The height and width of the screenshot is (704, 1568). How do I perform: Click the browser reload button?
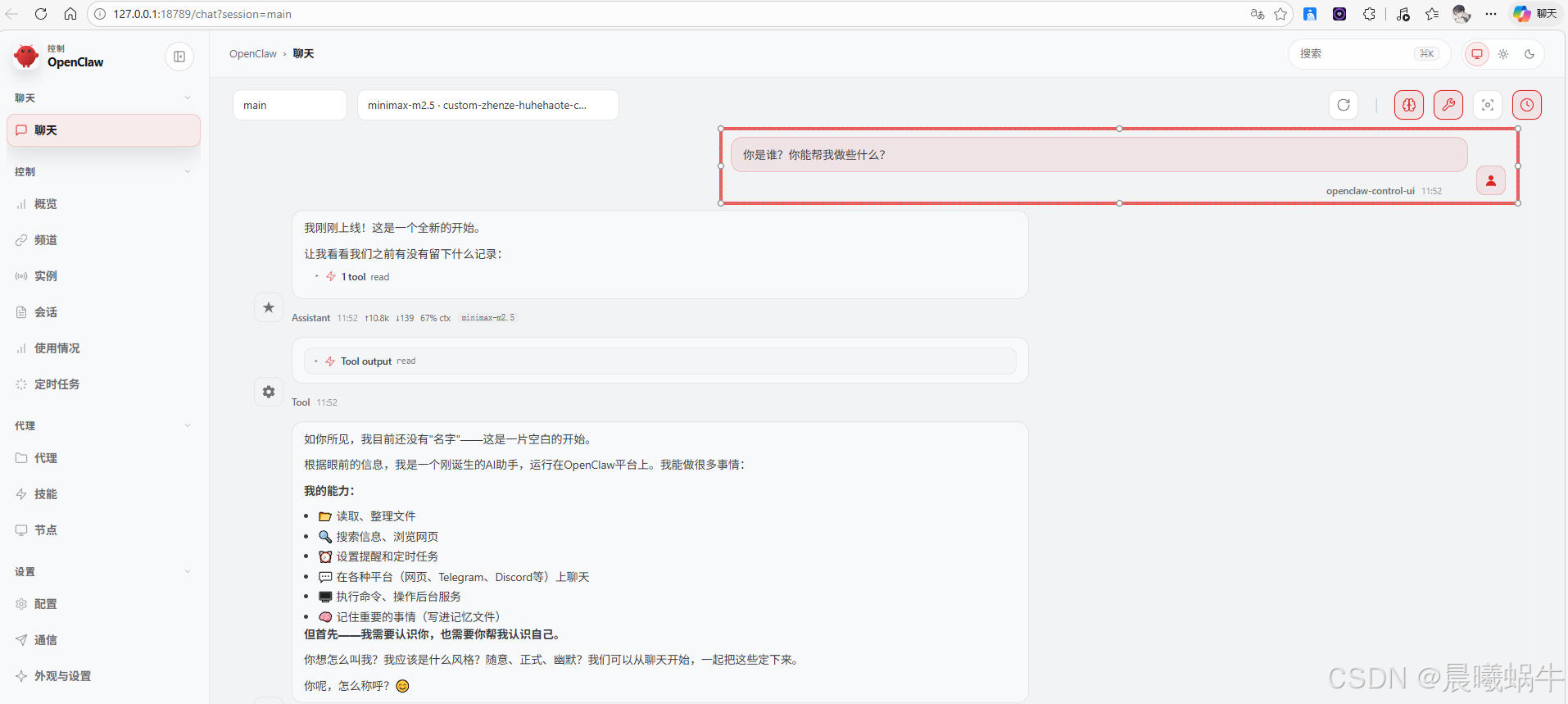[41, 14]
